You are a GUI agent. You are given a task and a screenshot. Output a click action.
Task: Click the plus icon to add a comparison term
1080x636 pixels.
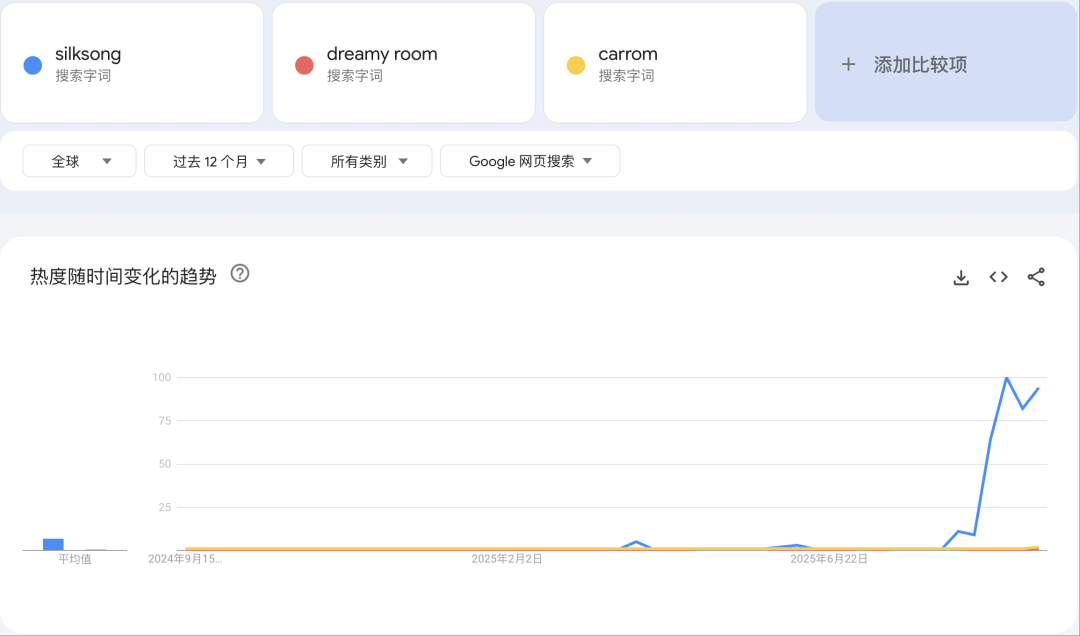click(847, 64)
